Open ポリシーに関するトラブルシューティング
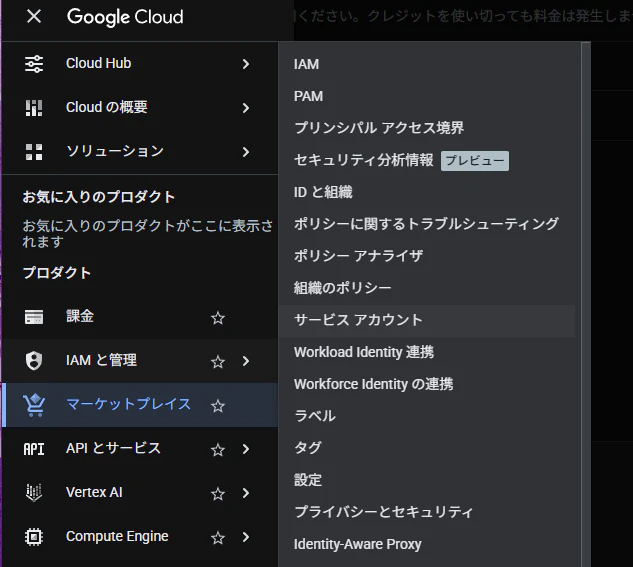Screen dimensions: 633x567 click(427, 224)
